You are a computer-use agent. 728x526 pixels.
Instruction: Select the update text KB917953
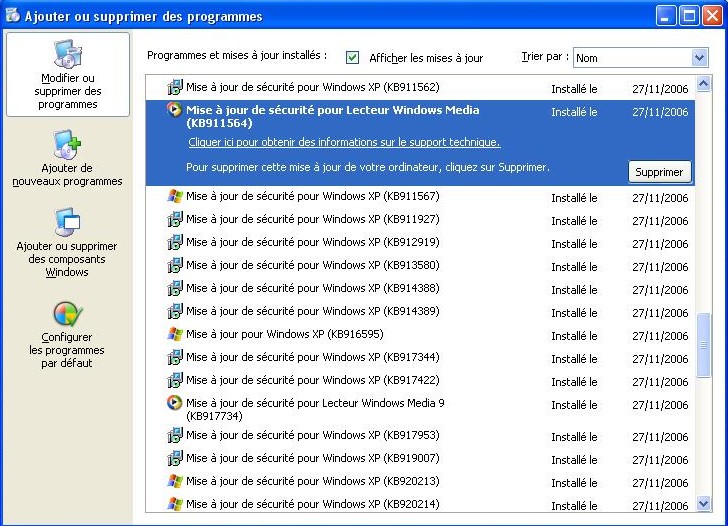pyautogui.click(x=312, y=435)
